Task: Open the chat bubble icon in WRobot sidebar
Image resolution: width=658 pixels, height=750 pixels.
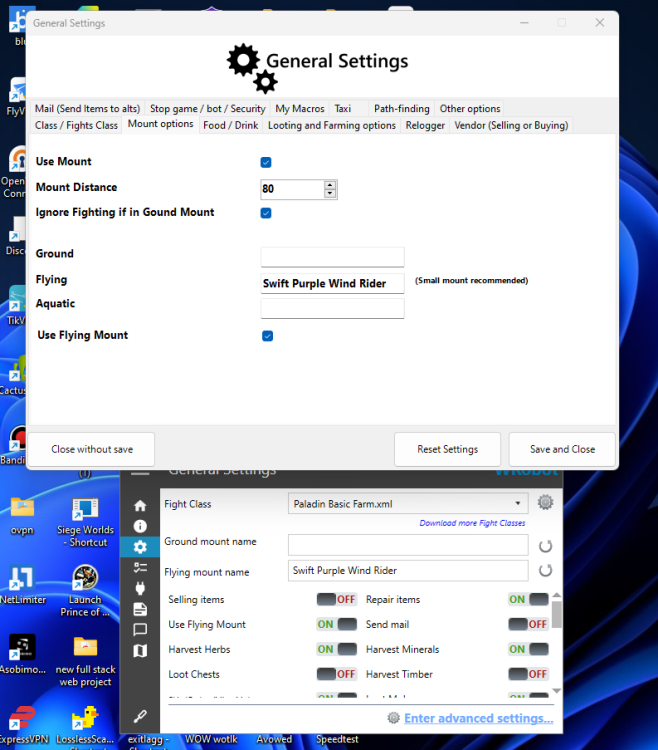Action: pyautogui.click(x=140, y=629)
